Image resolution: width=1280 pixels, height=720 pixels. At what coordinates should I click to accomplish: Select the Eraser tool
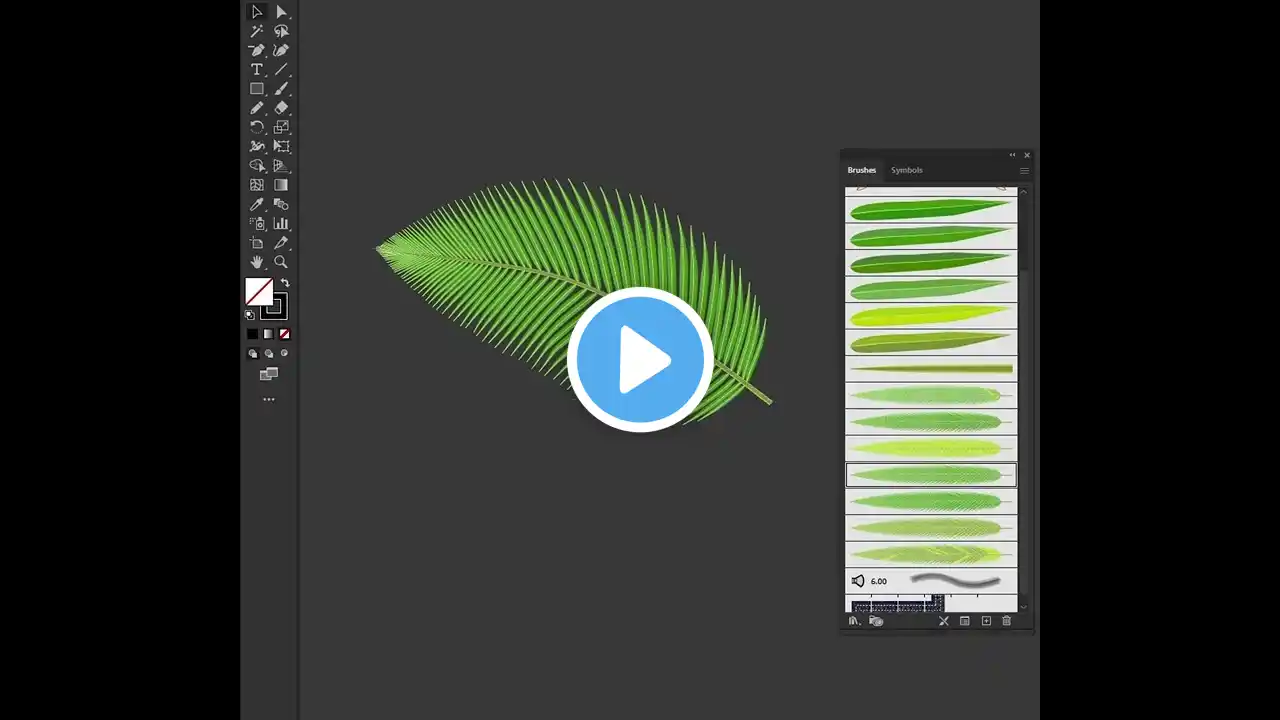click(281, 108)
